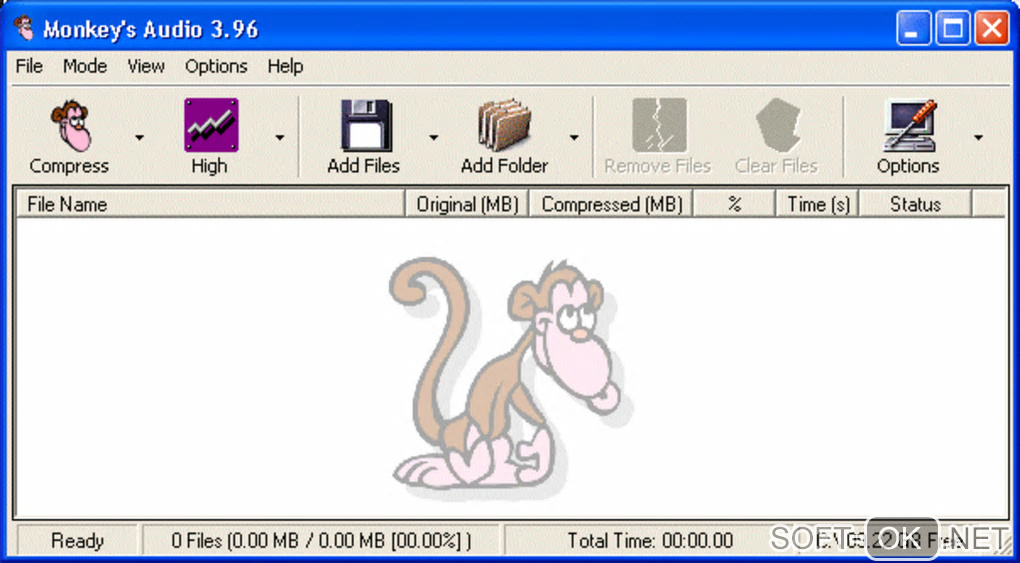The width and height of the screenshot is (1020, 563).
Task: Click the Clear Files icon
Action: click(x=778, y=125)
